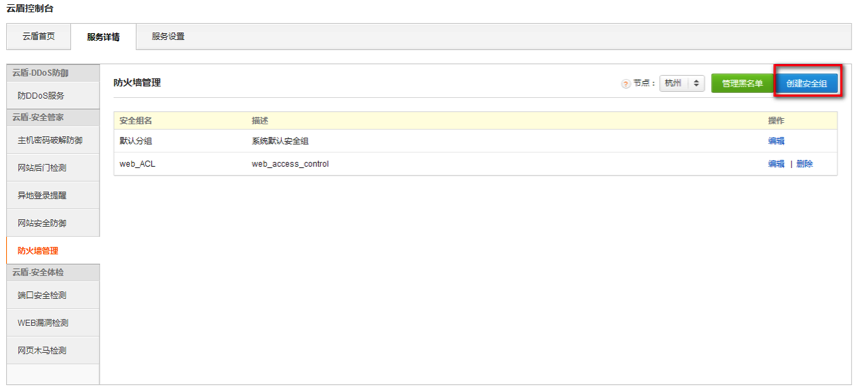Open 网站安全防御 in the sidebar
Image resolution: width=857 pixels, height=390 pixels.
(x=53, y=223)
